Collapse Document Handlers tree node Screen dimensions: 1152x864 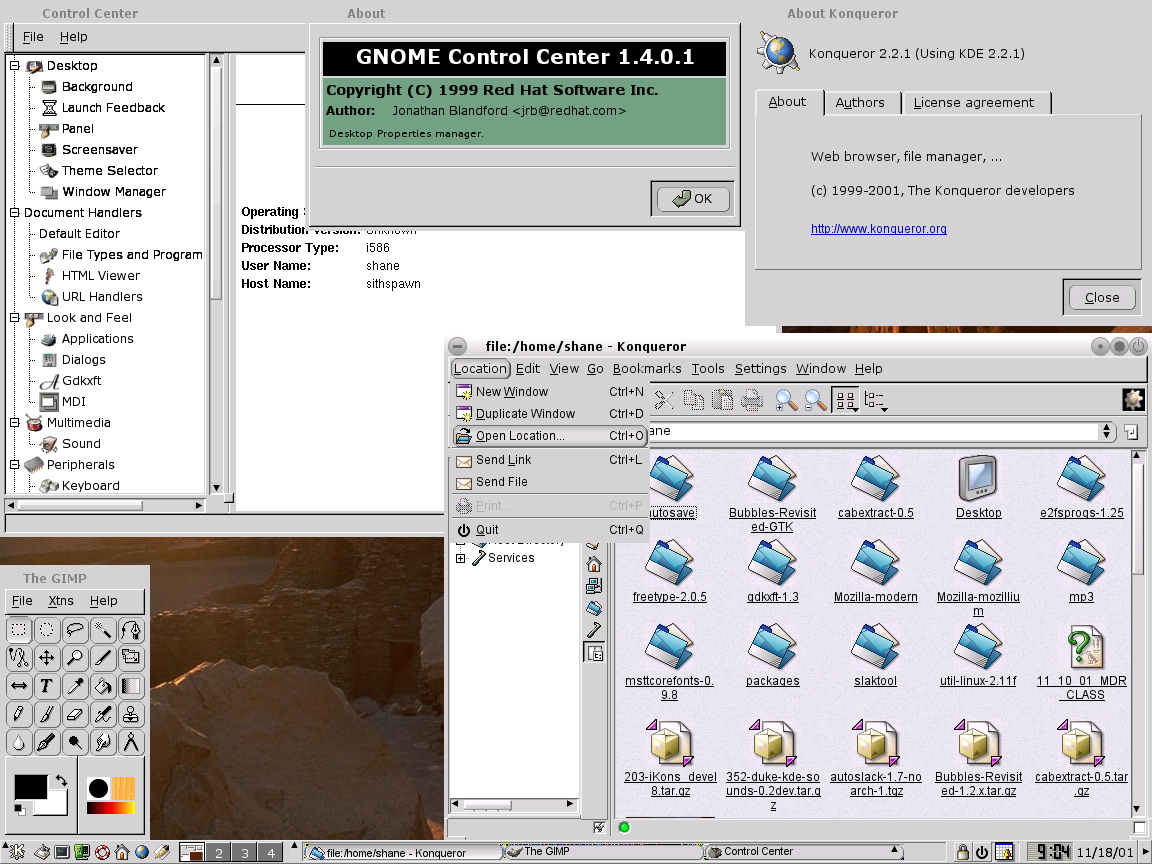click(x=14, y=212)
